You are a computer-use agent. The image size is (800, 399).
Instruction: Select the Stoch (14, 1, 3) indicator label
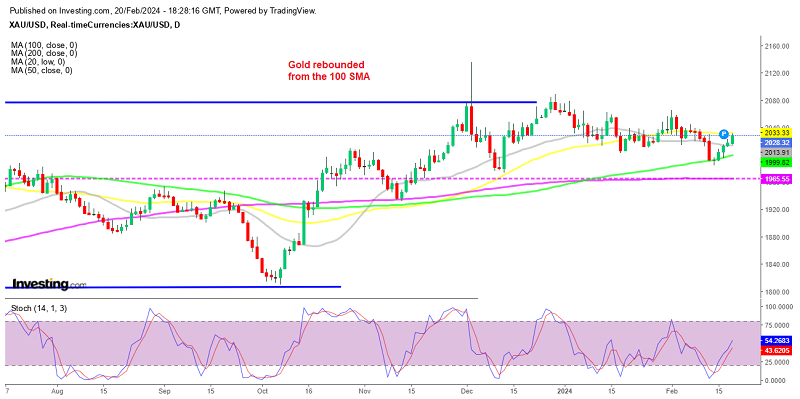point(39,309)
